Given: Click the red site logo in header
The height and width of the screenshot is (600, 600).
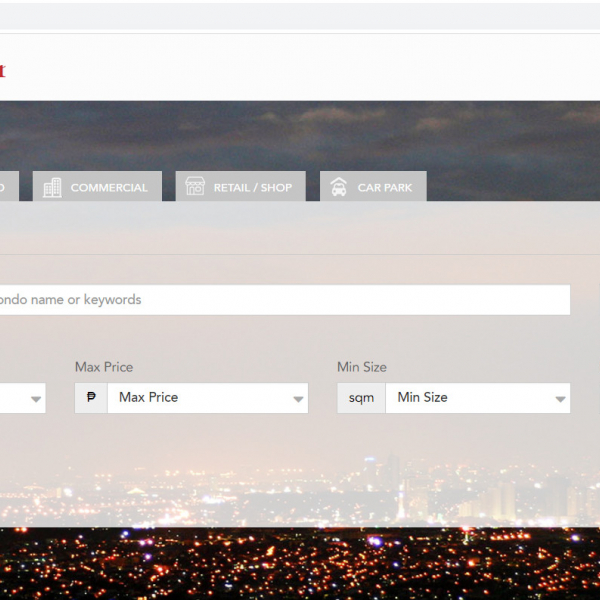Looking at the screenshot, I should 2,71.
